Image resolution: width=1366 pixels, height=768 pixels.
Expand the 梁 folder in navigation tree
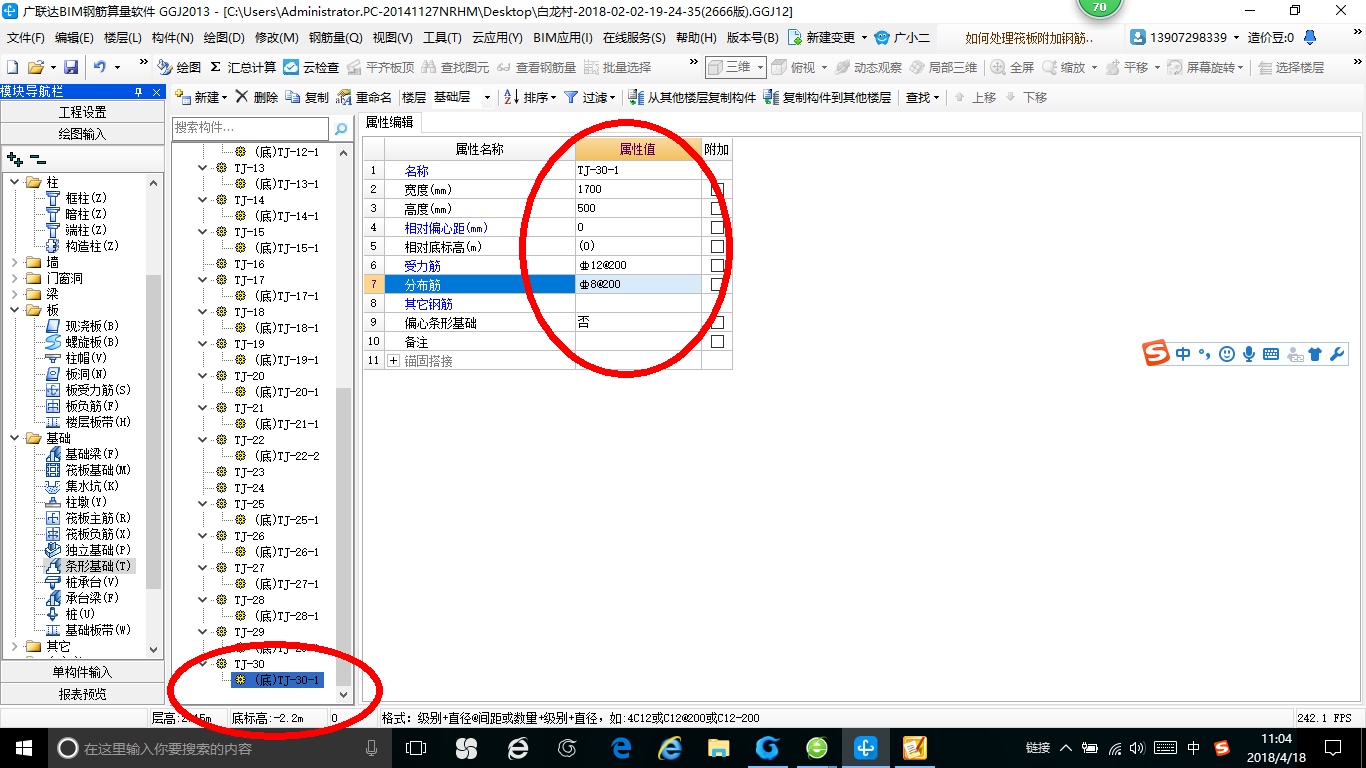pyautogui.click(x=15, y=294)
